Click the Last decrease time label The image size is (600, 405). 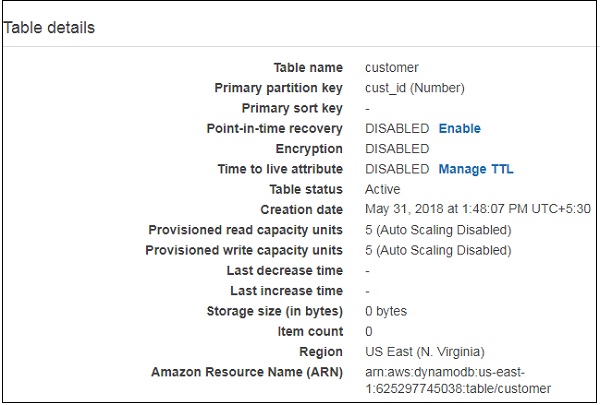[285, 271]
